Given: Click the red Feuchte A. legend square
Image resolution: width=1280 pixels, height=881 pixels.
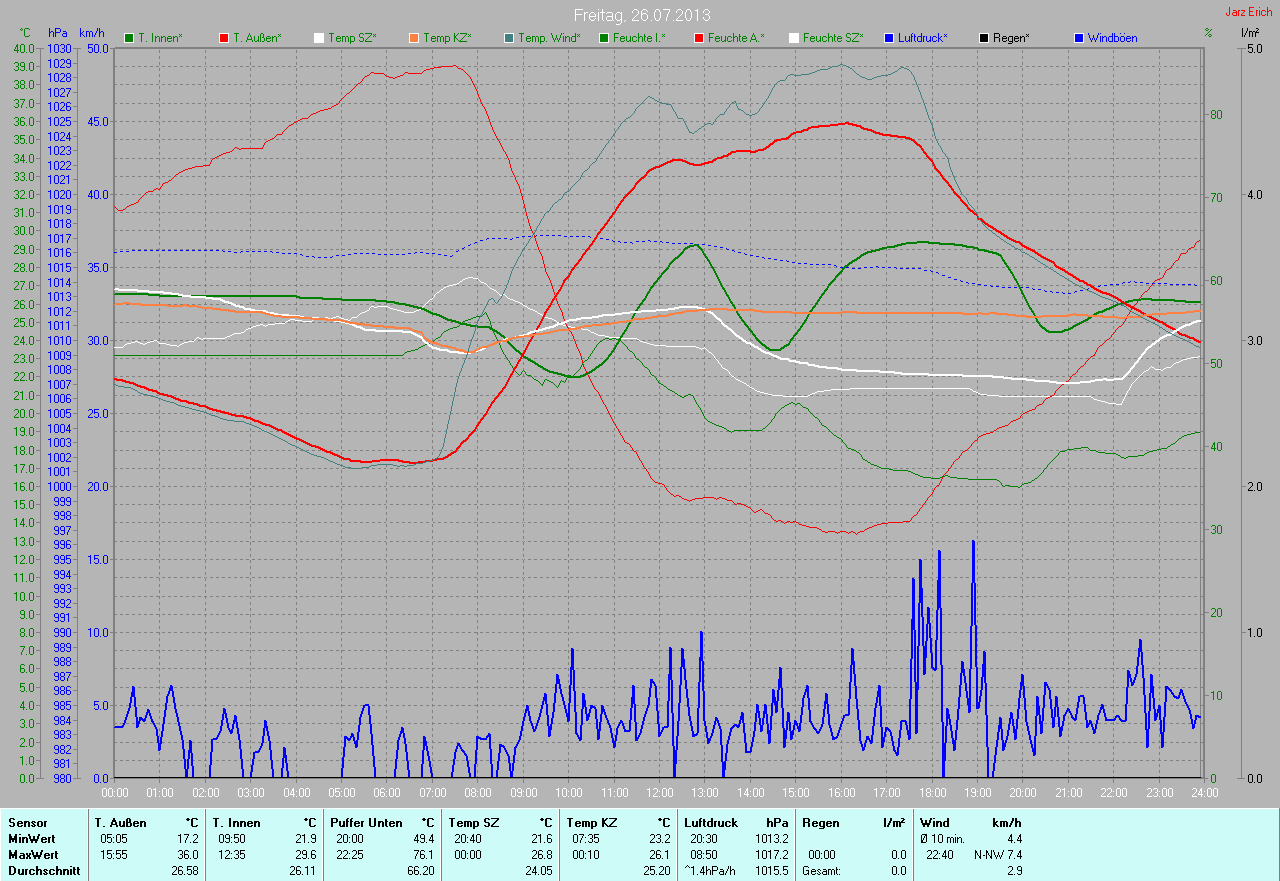Looking at the screenshot, I should [699, 38].
